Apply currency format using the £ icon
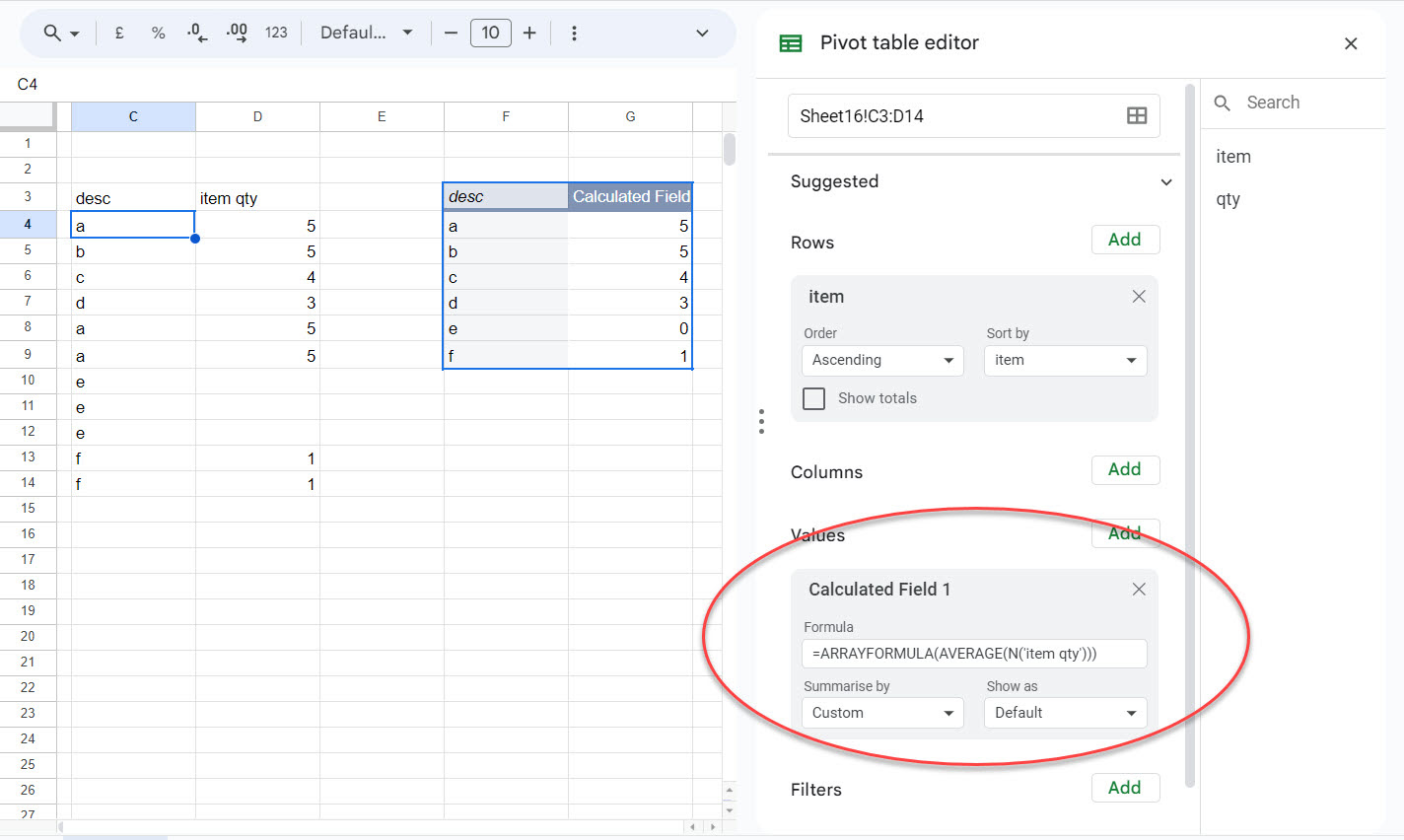The width and height of the screenshot is (1404, 840). coord(118,32)
